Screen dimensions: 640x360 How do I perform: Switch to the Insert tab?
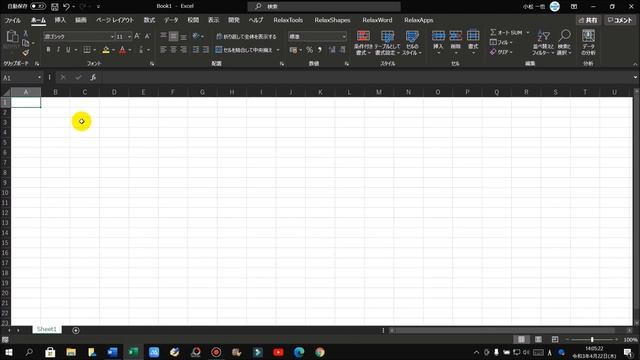coord(60,20)
